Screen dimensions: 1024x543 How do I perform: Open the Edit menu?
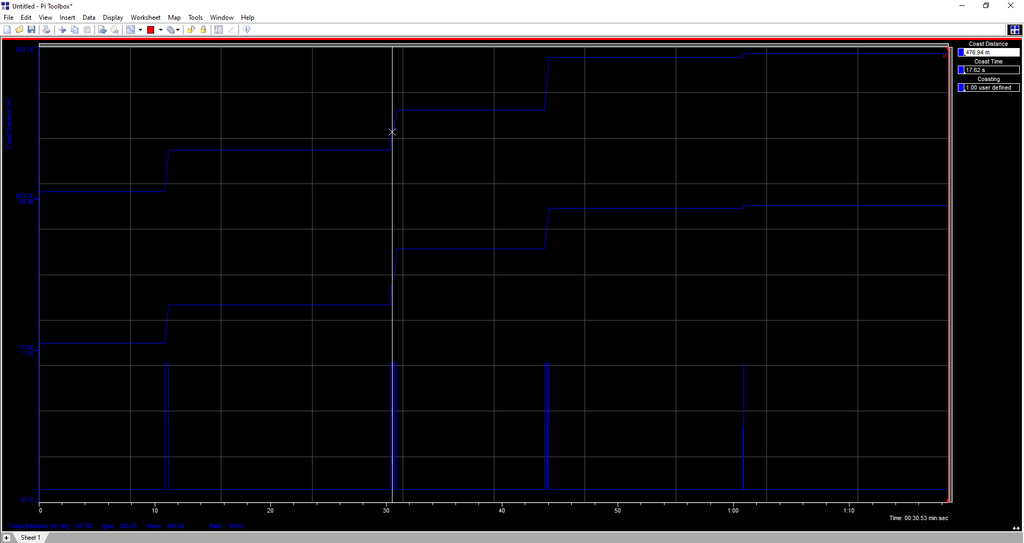point(26,18)
